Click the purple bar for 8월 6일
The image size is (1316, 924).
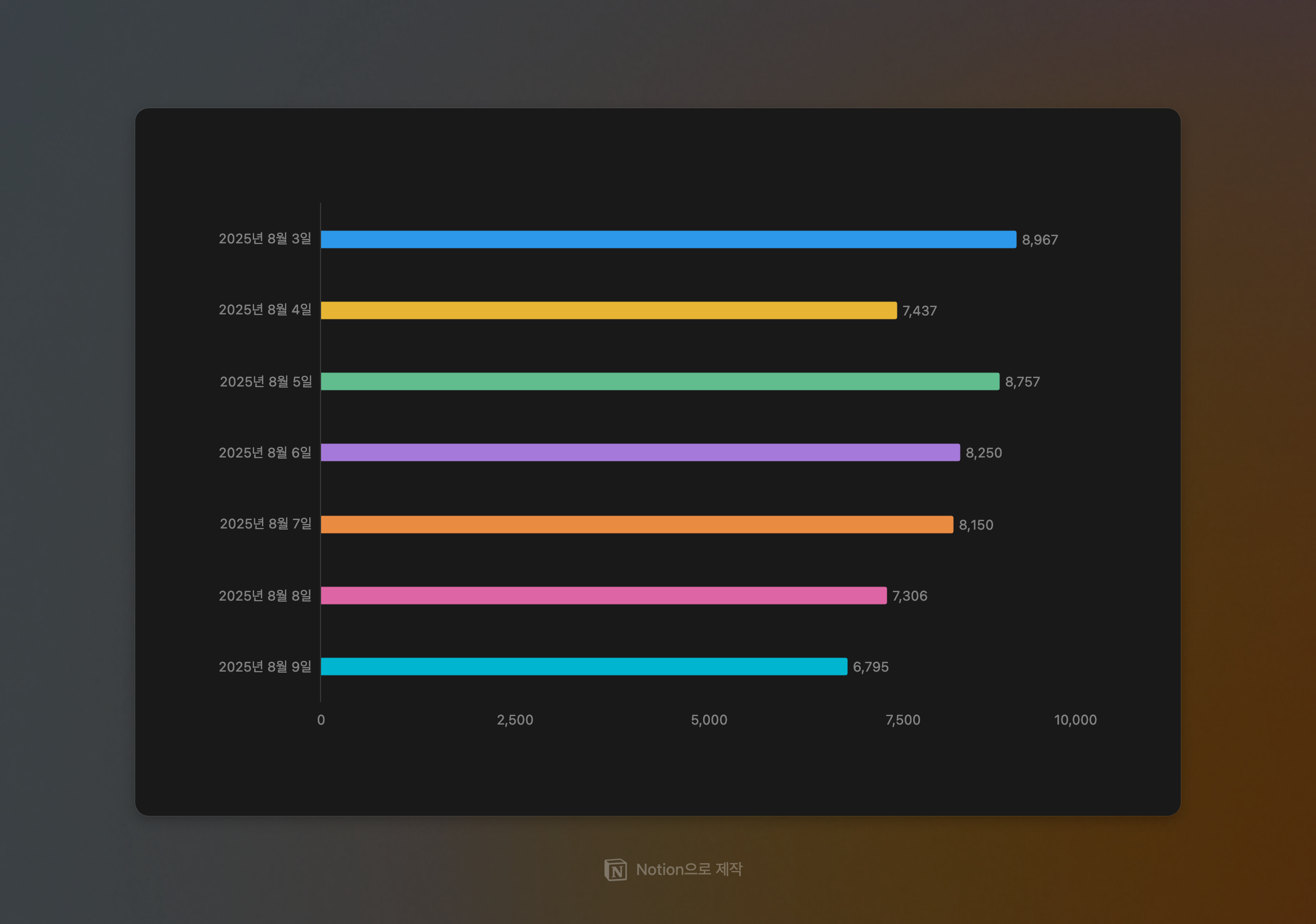click(639, 453)
